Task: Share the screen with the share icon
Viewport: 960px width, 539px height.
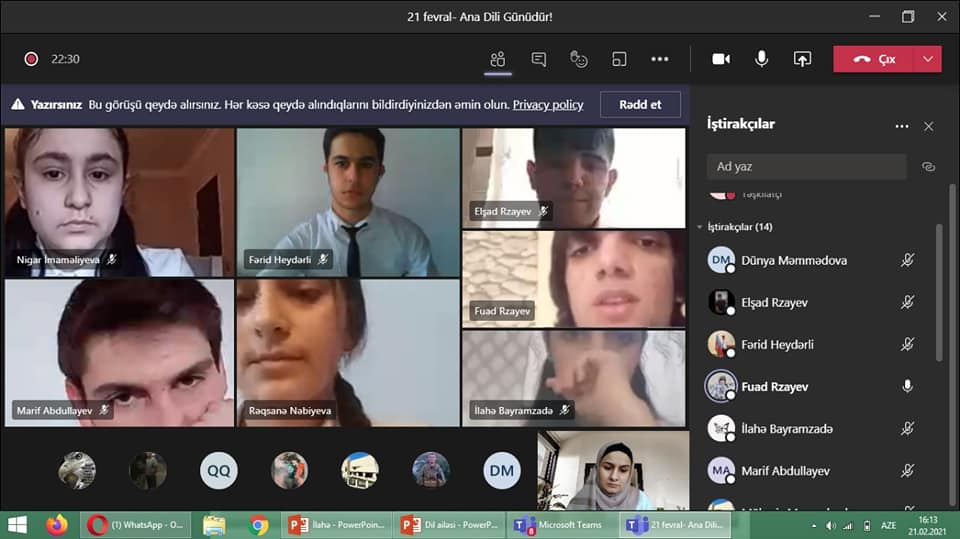Action: point(802,59)
